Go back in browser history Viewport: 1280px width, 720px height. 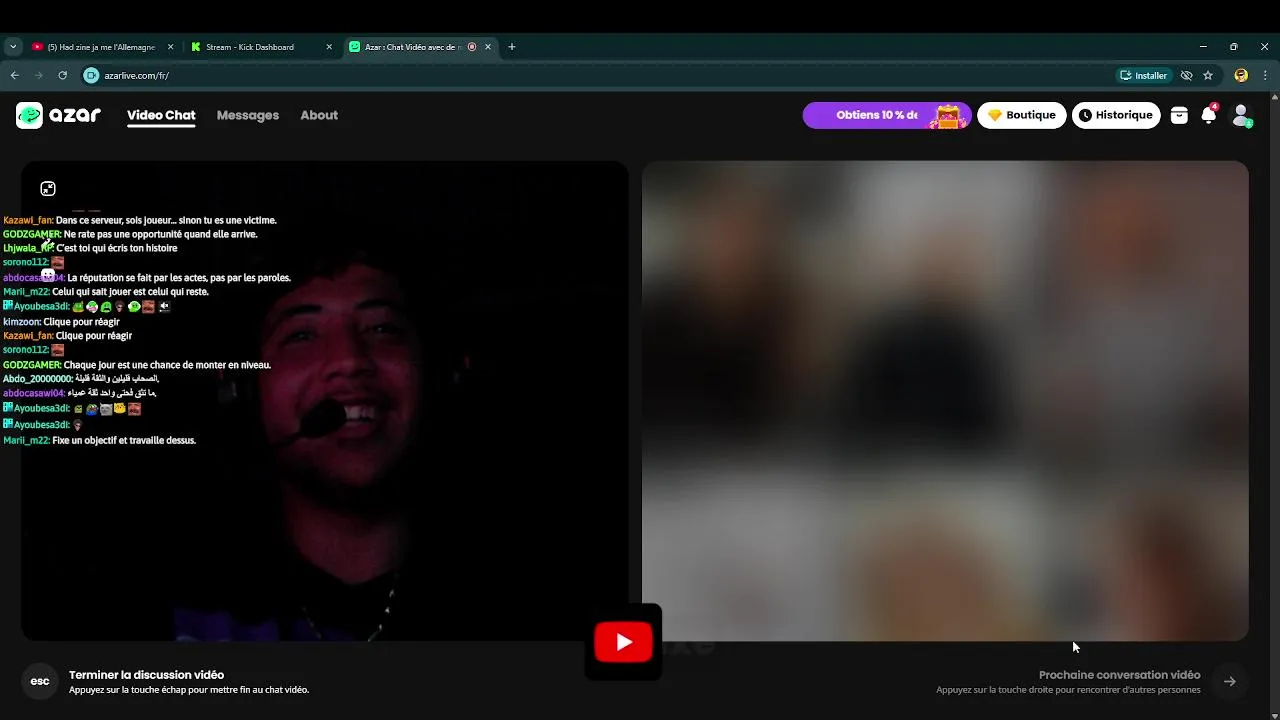click(15, 75)
